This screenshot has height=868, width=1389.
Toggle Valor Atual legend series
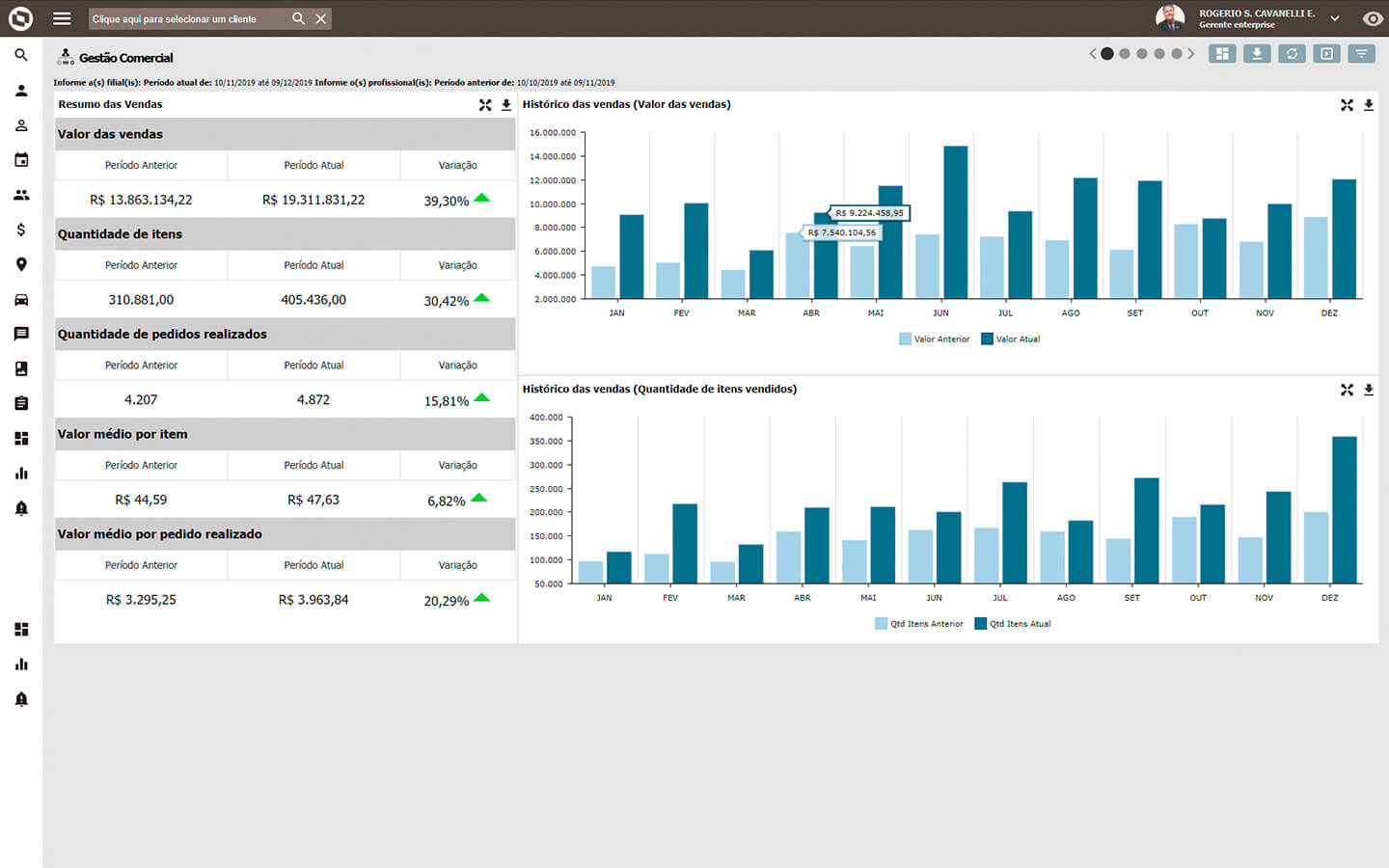tap(1010, 339)
